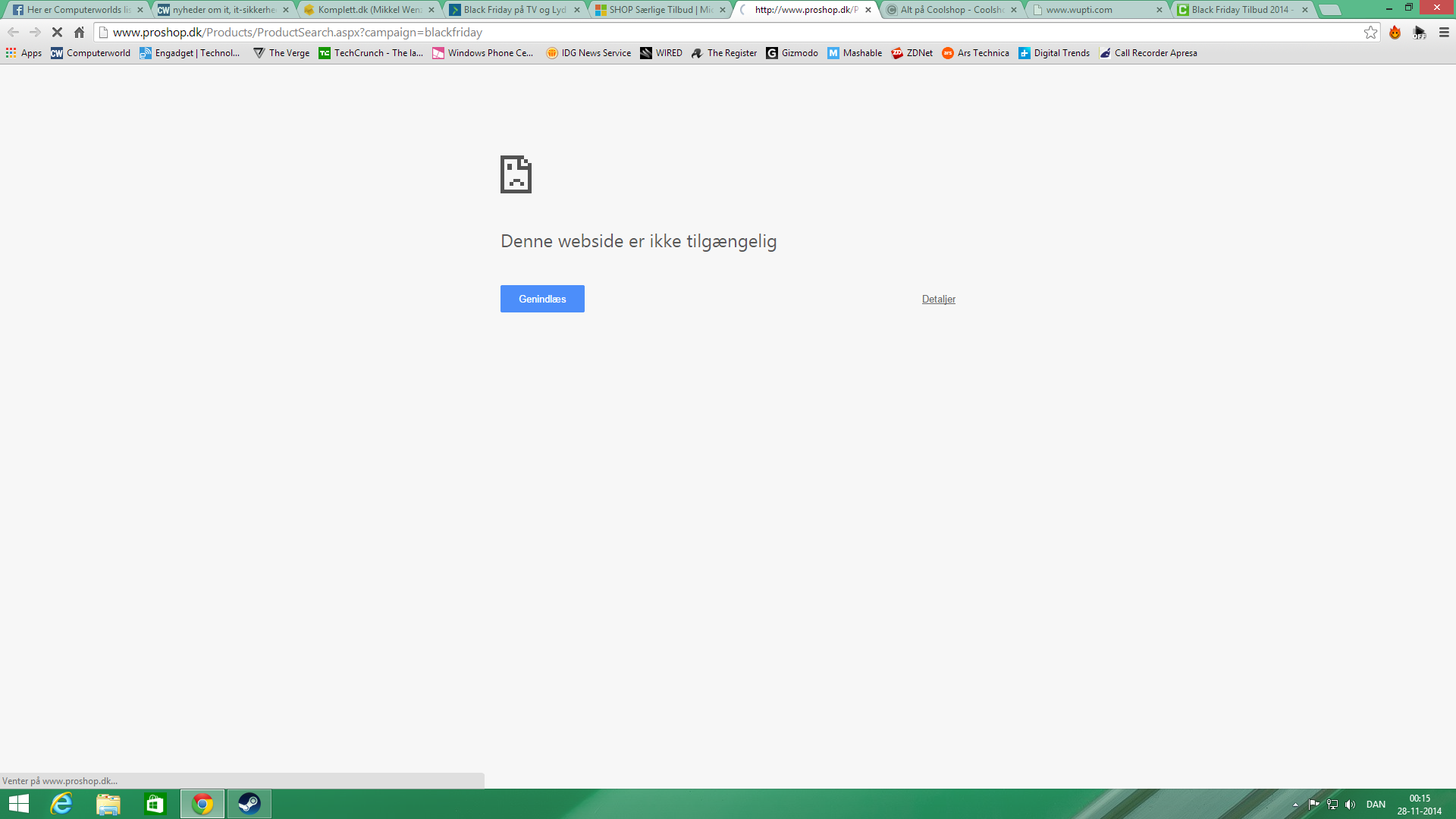1456x819 pixels.
Task: Close the www.wupti.com tab
Action: [1159, 10]
